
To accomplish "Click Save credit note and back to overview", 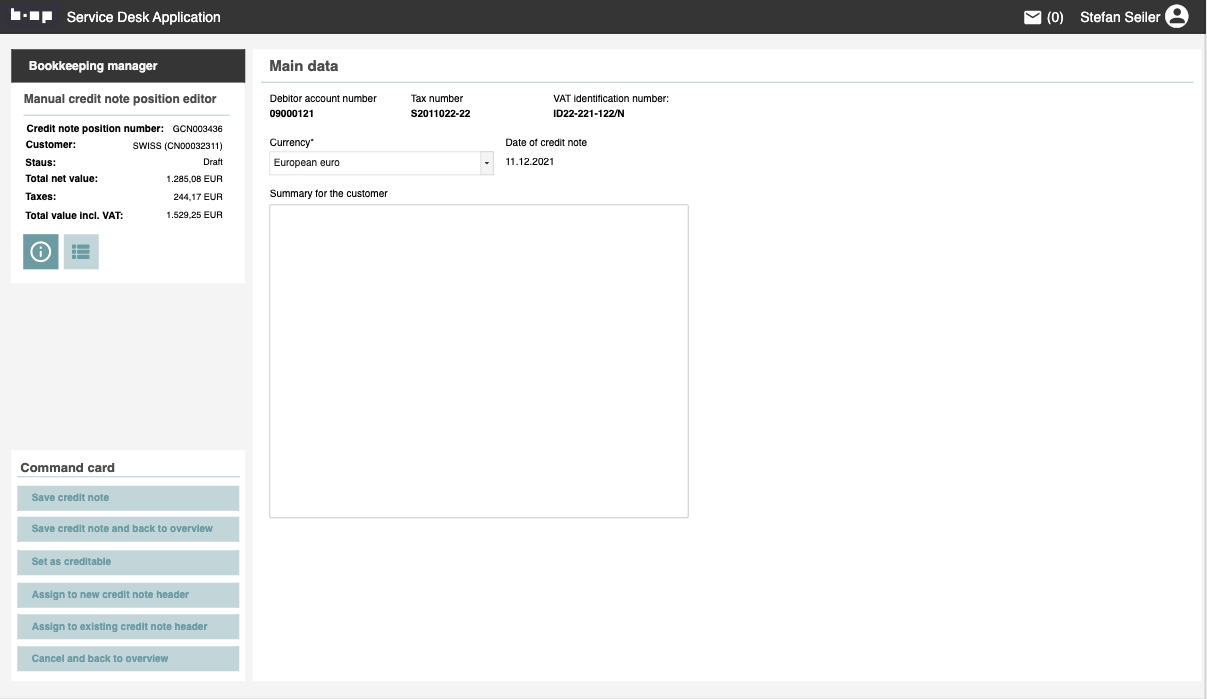I will click(x=128, y=529).
